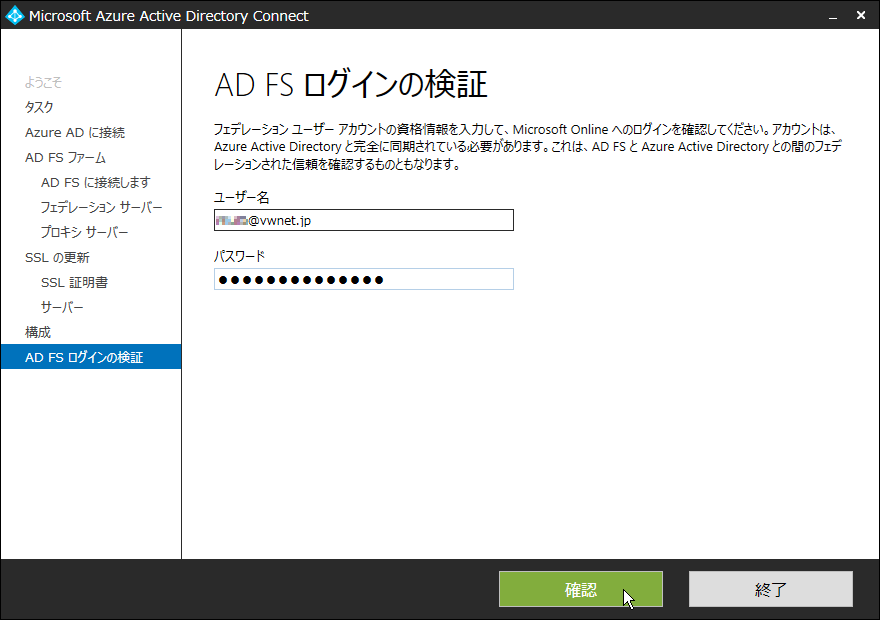
Task: Click the パスワード label
Action: coord(239,256)
